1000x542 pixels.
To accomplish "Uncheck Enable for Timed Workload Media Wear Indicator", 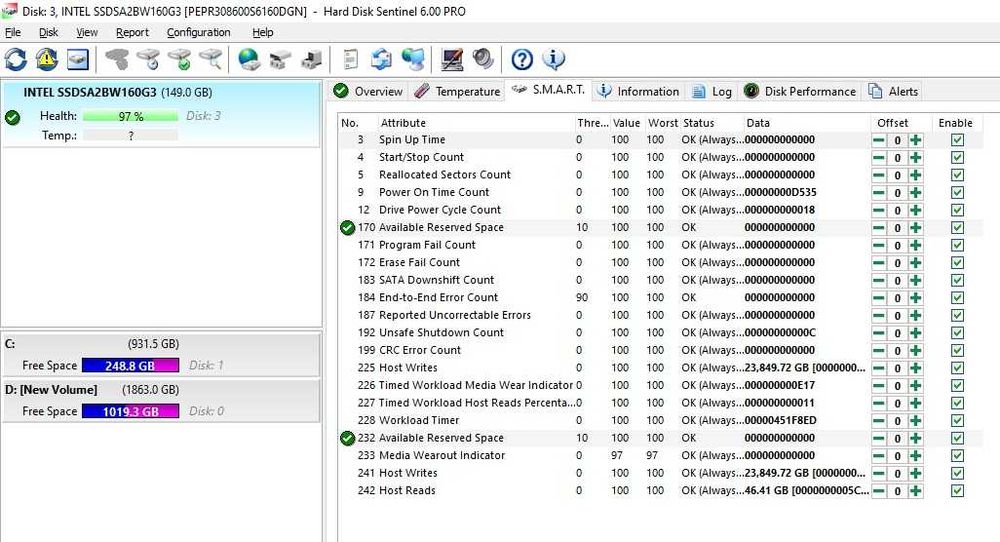I will point(957,386).
